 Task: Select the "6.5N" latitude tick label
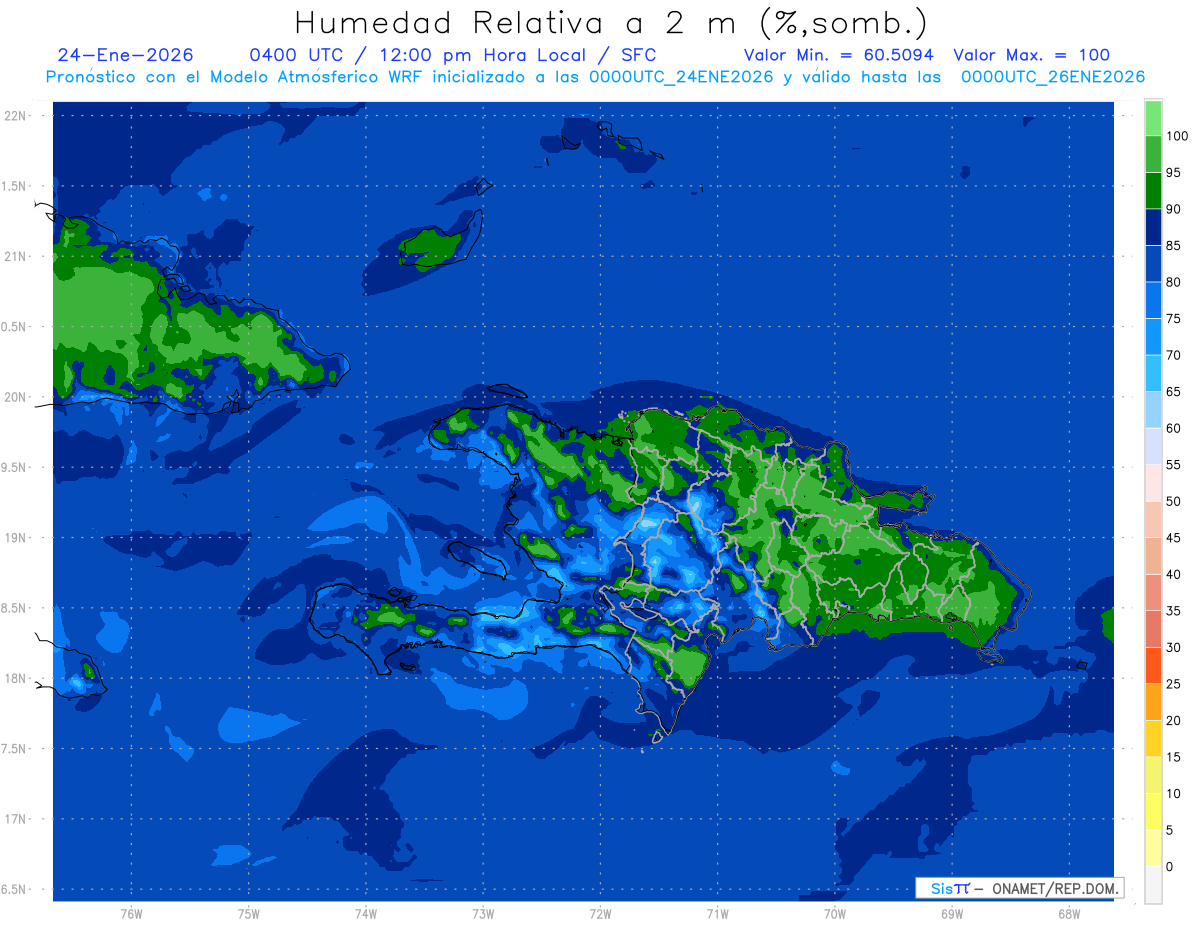pyautogui.click(x=14, y=890)
